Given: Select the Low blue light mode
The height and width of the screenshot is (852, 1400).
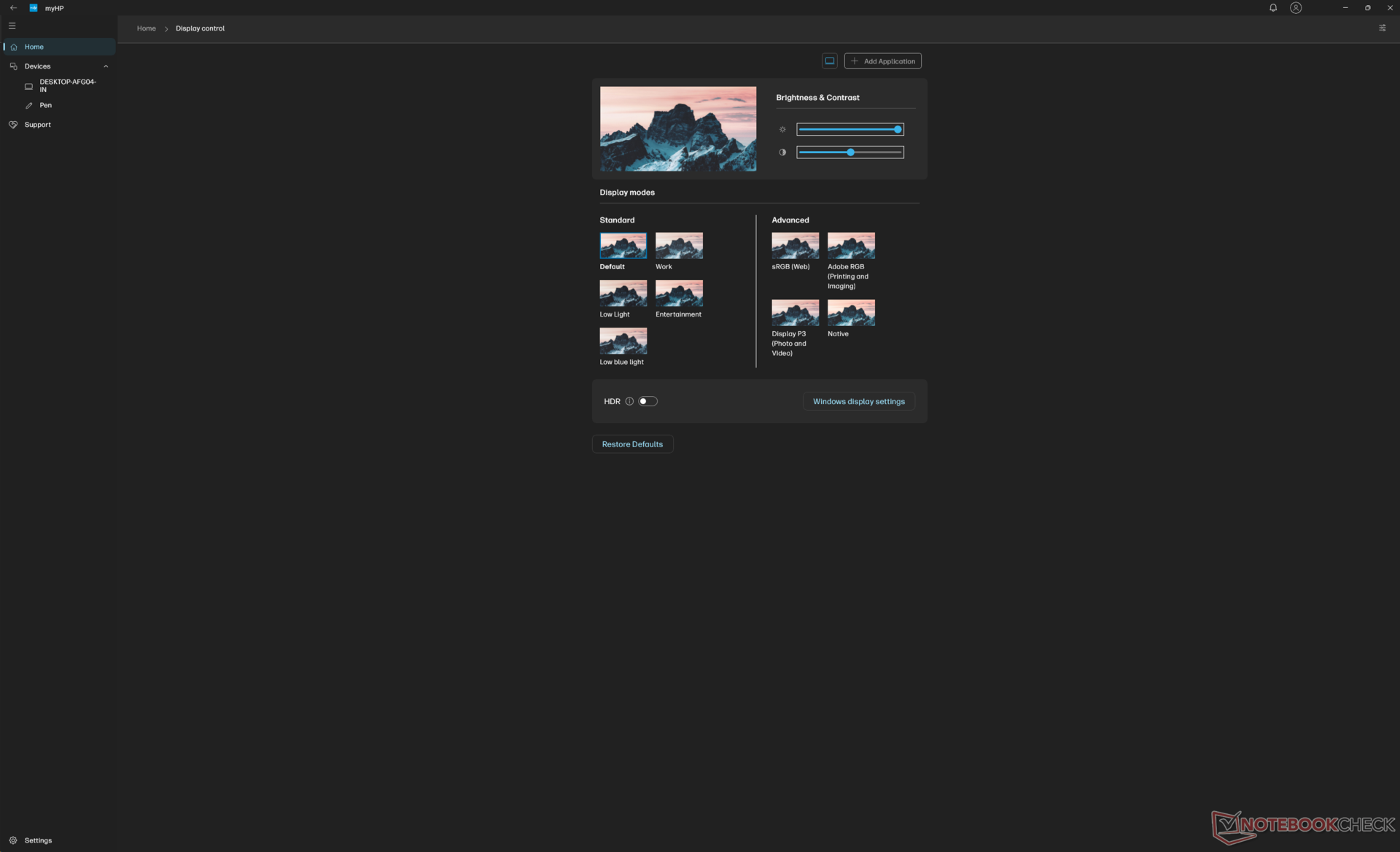Looking at the screenshot, I should tap(623, 341).
